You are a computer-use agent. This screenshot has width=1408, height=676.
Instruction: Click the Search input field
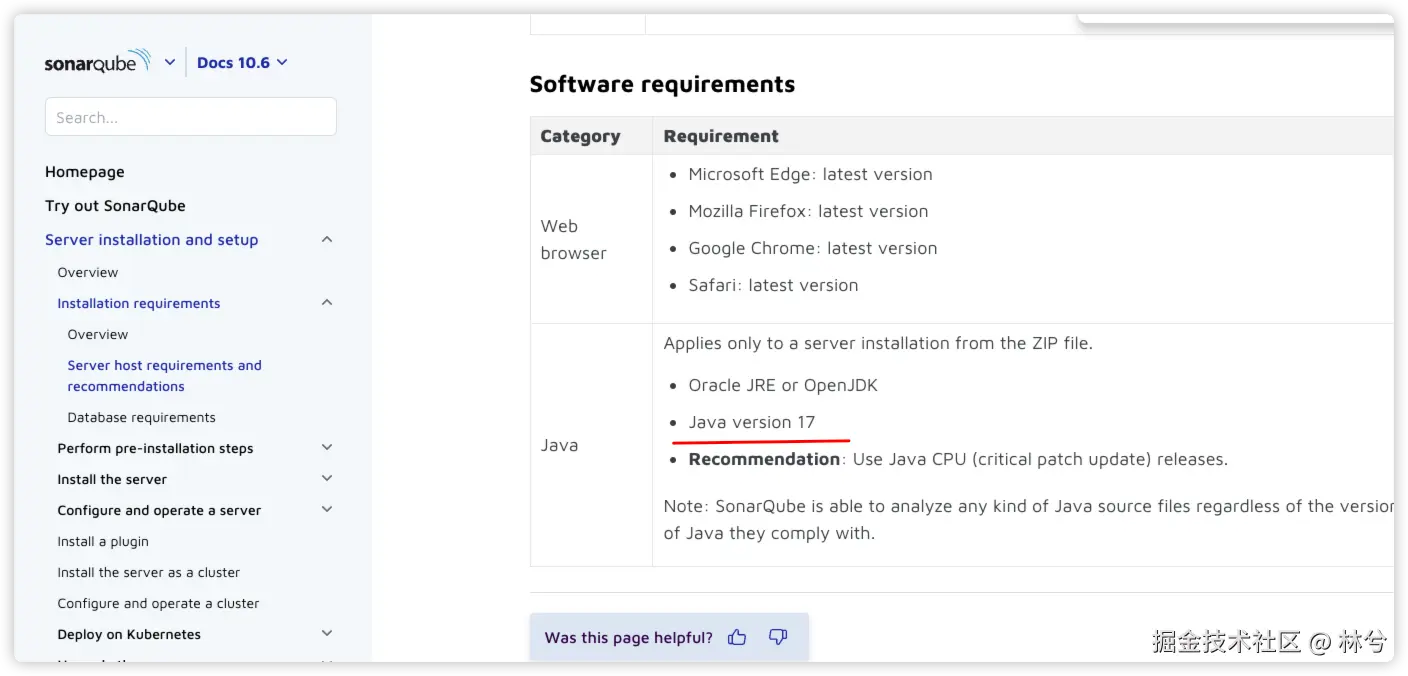(190, 117)
